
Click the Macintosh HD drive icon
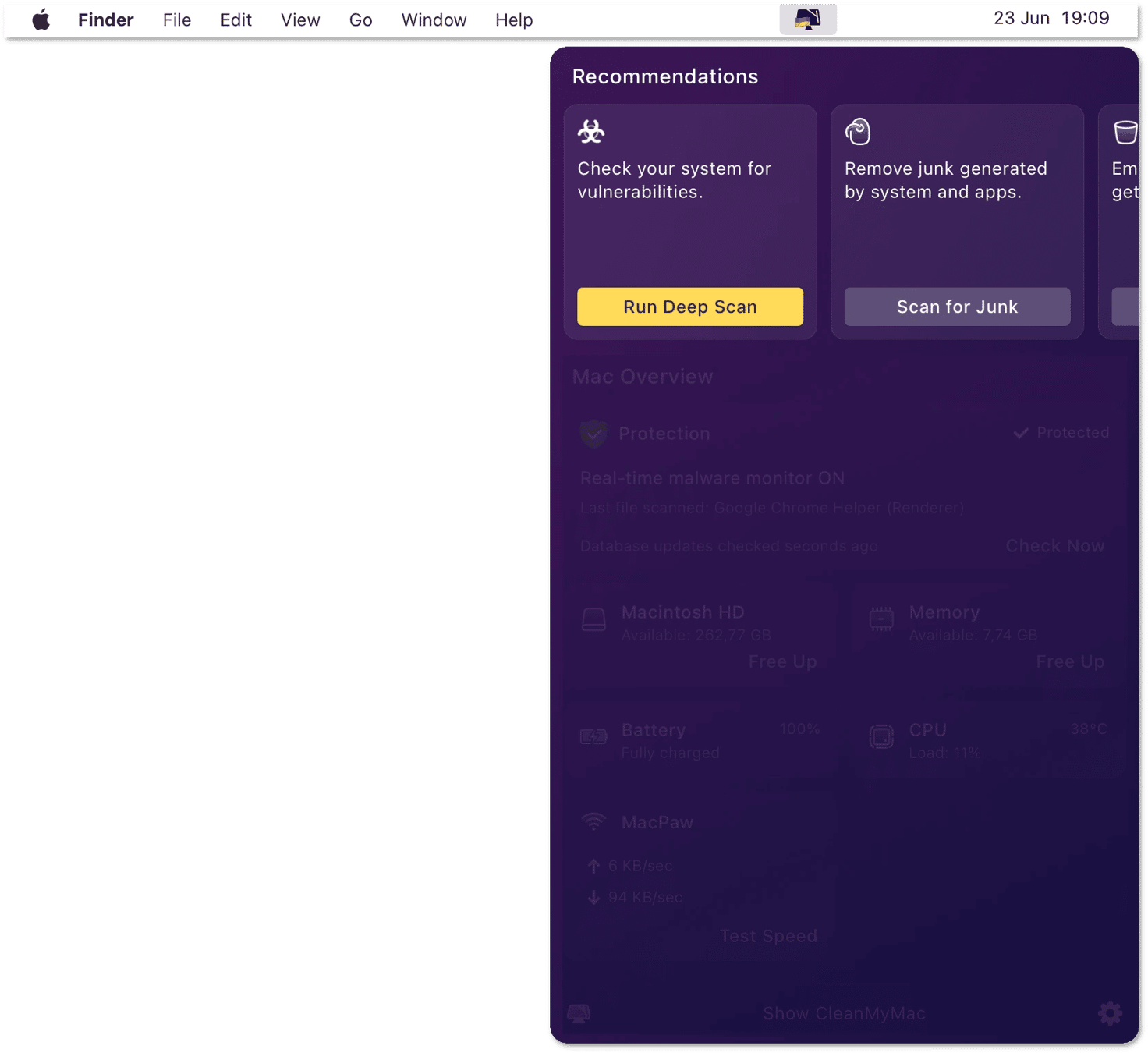point(593,620)
